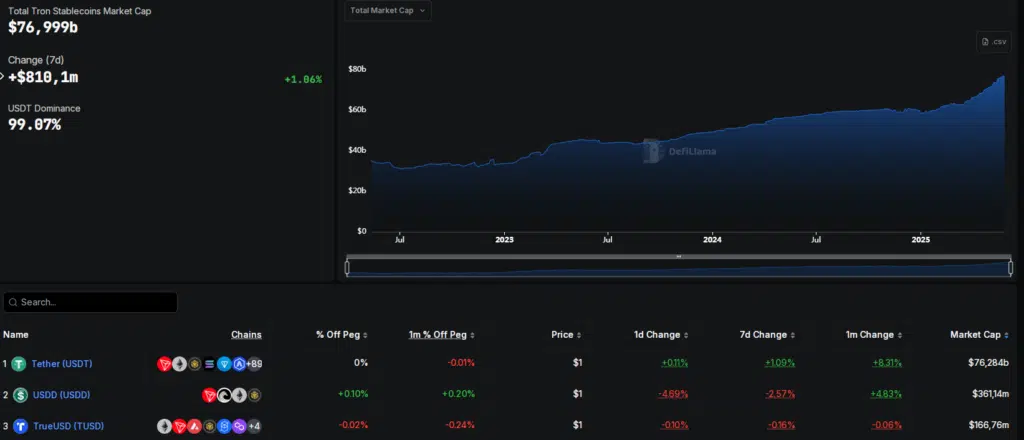Click the USDD 1m change +4.83%
This screenshot has height=440, width=1024.
click(x=887, y=394)
